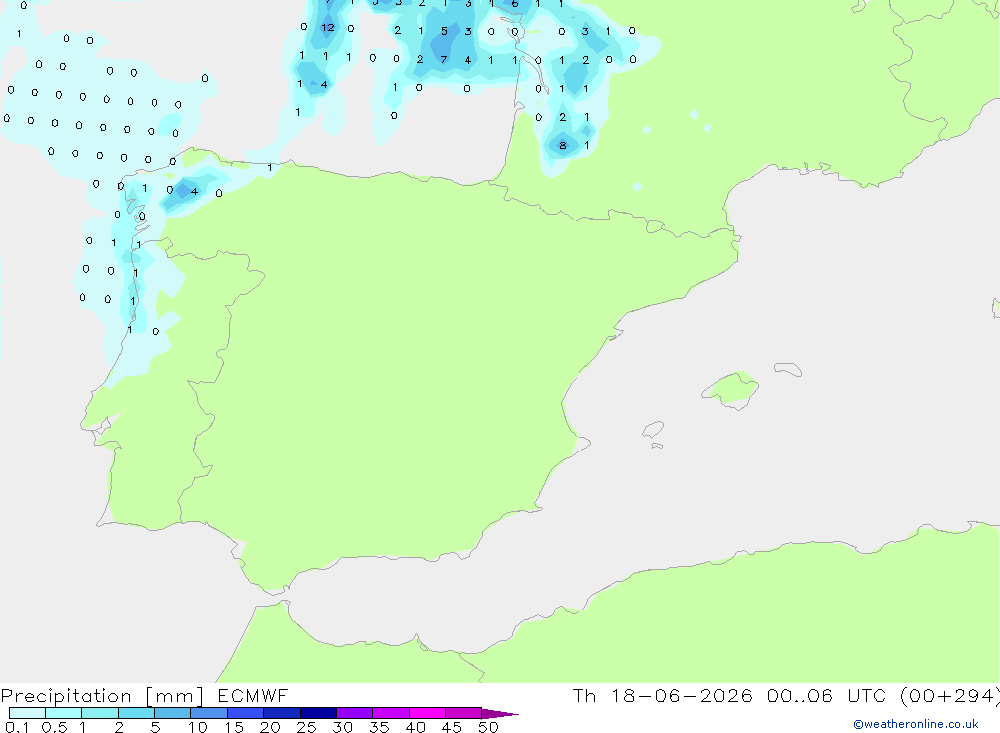Click legend tick label '35'
The width and height of the screenshot is (1000, 733).
click(379, 727)
